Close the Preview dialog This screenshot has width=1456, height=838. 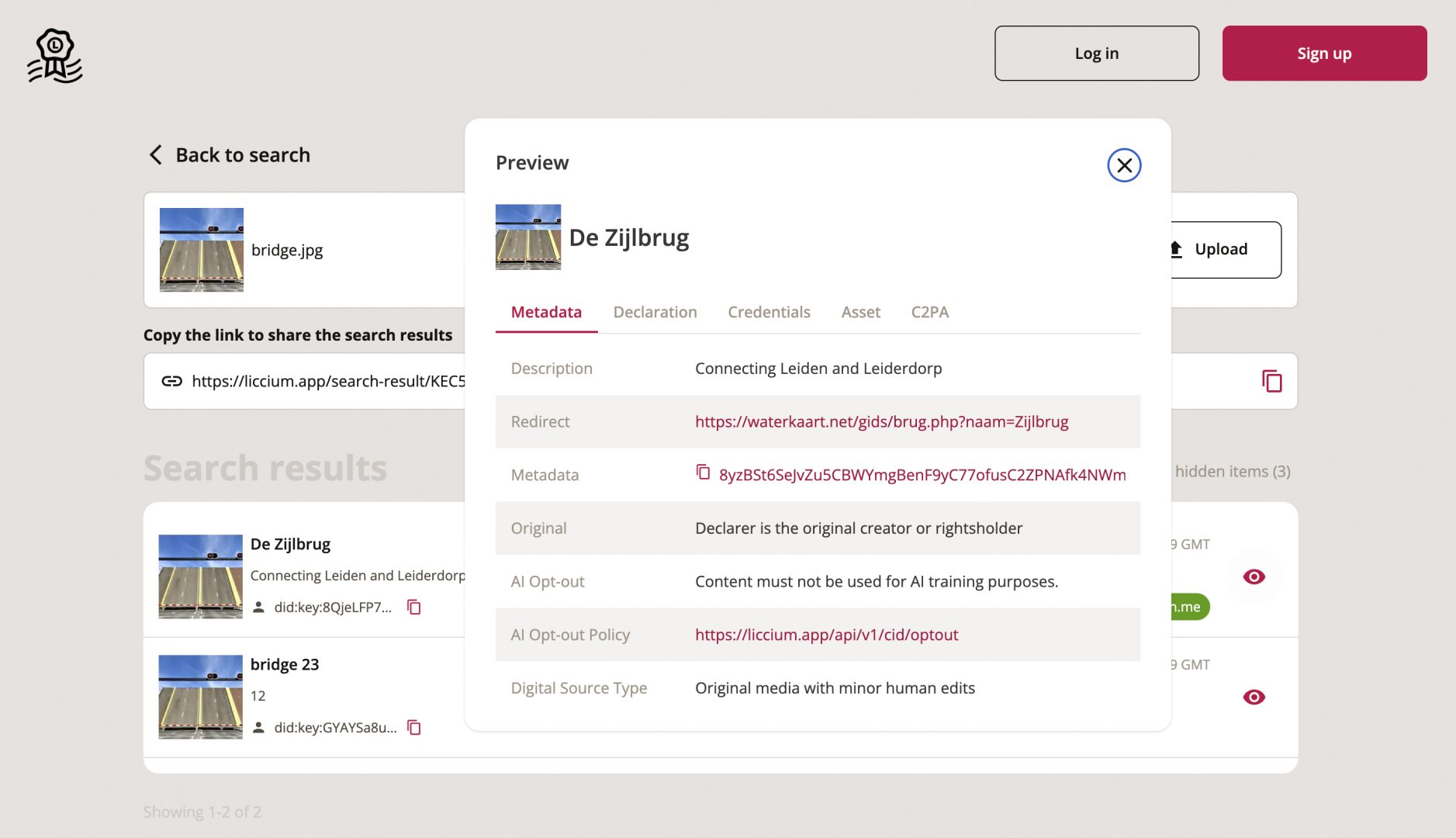click(x=1123, y=165)
